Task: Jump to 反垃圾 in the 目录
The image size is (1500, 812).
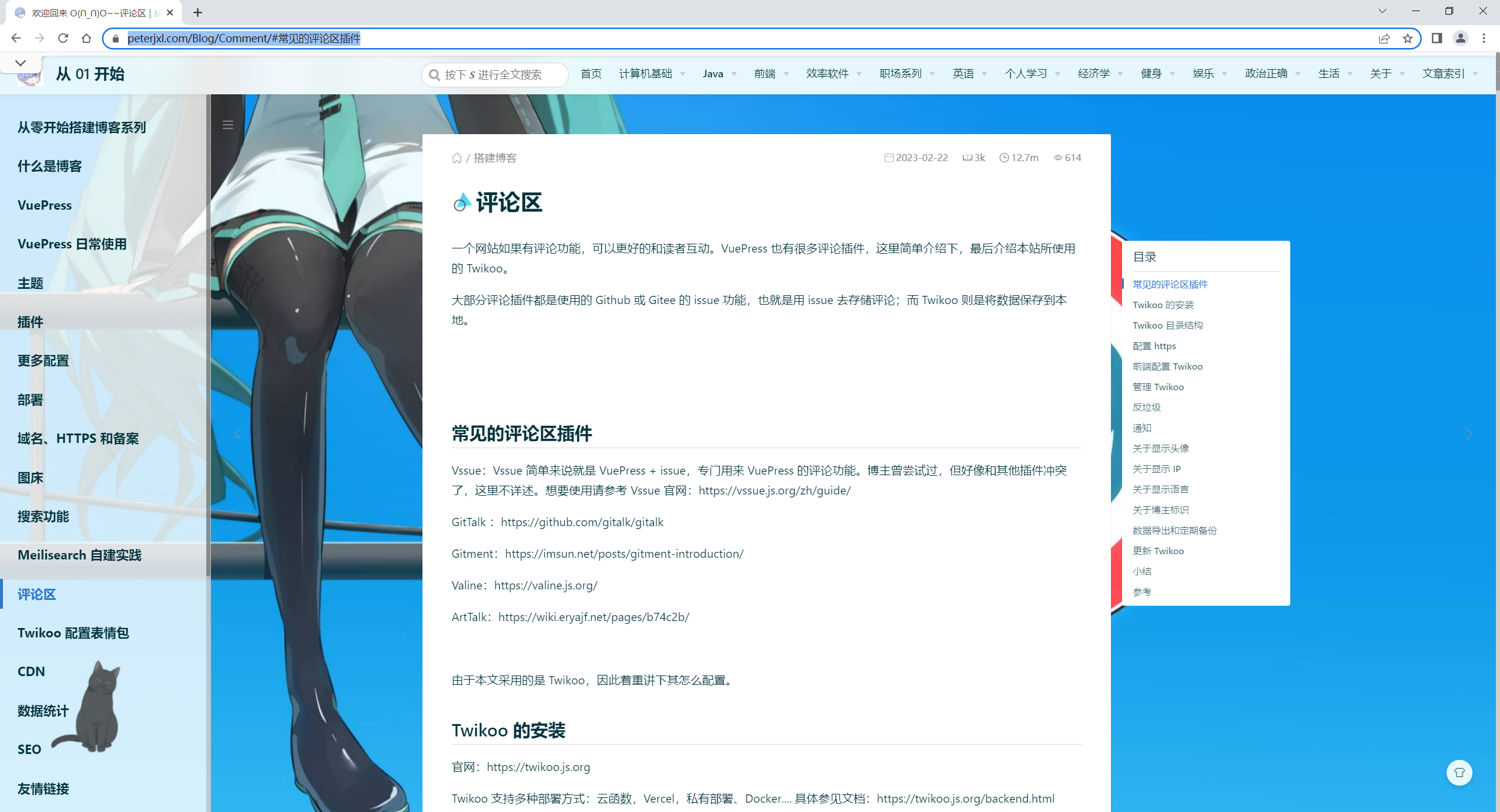Action: [1147, 408]
